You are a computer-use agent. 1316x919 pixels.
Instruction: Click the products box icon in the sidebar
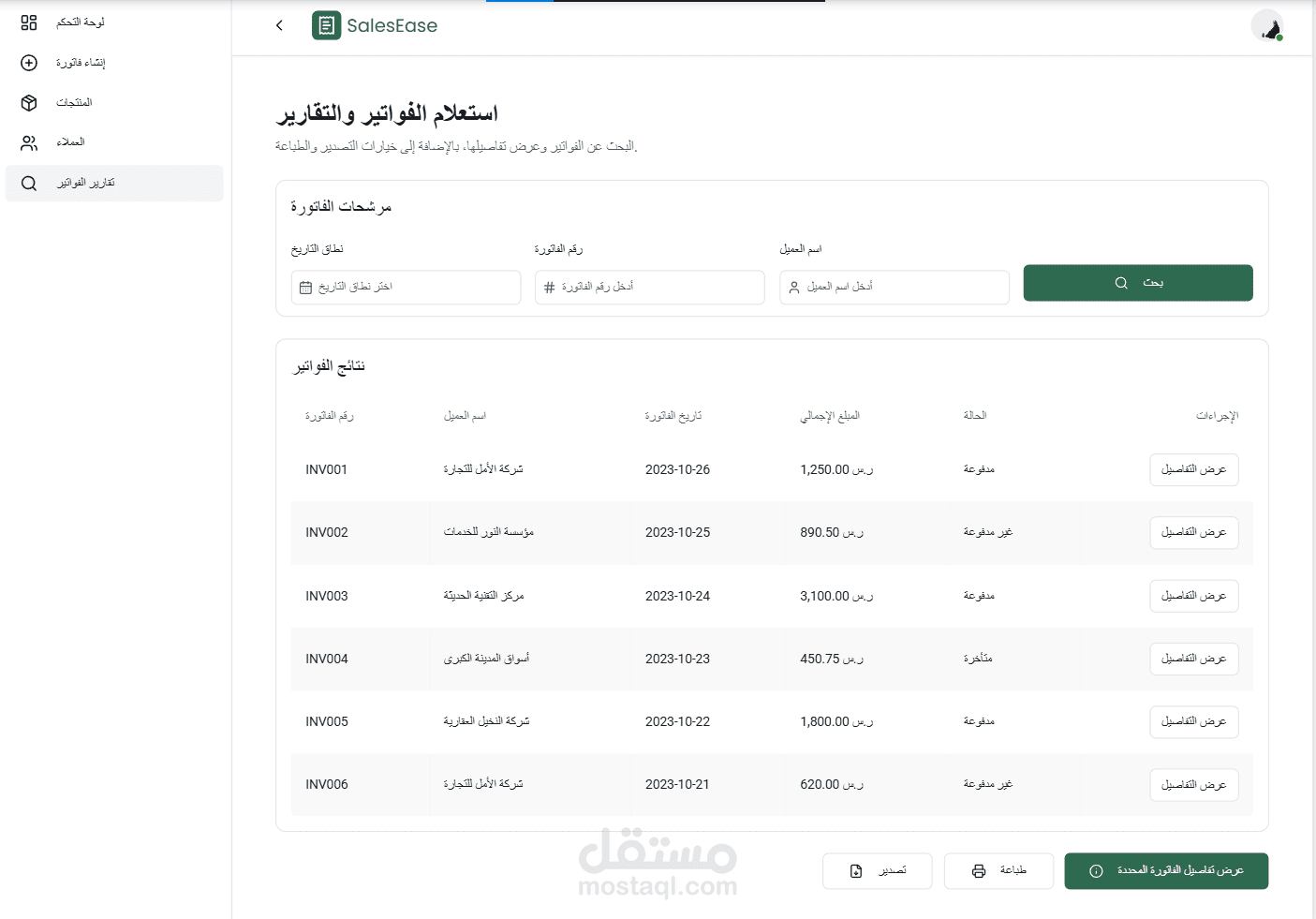point(29,103)
